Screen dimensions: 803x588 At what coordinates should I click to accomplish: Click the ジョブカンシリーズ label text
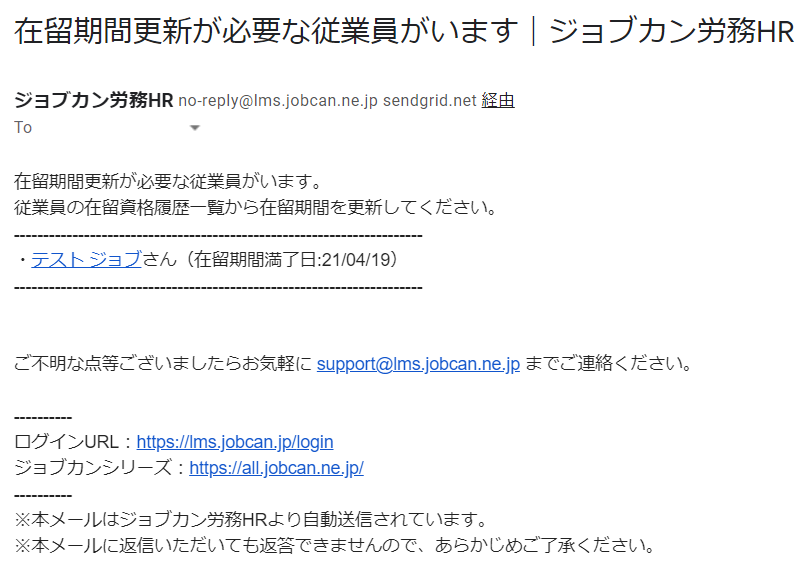tap(100, 467)
